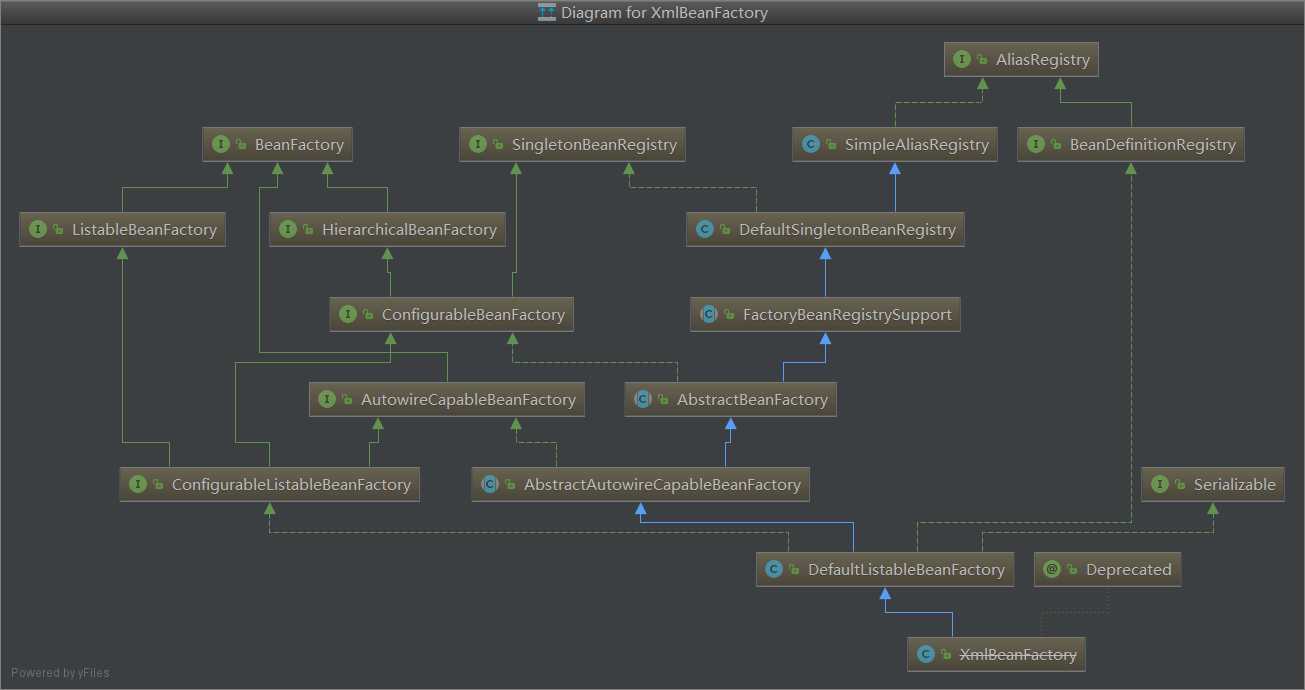This screenshot has width=1305, height=690.
Task: Click the public visibility lock icon on Deprecated
Action: [x=1072, y=571]
